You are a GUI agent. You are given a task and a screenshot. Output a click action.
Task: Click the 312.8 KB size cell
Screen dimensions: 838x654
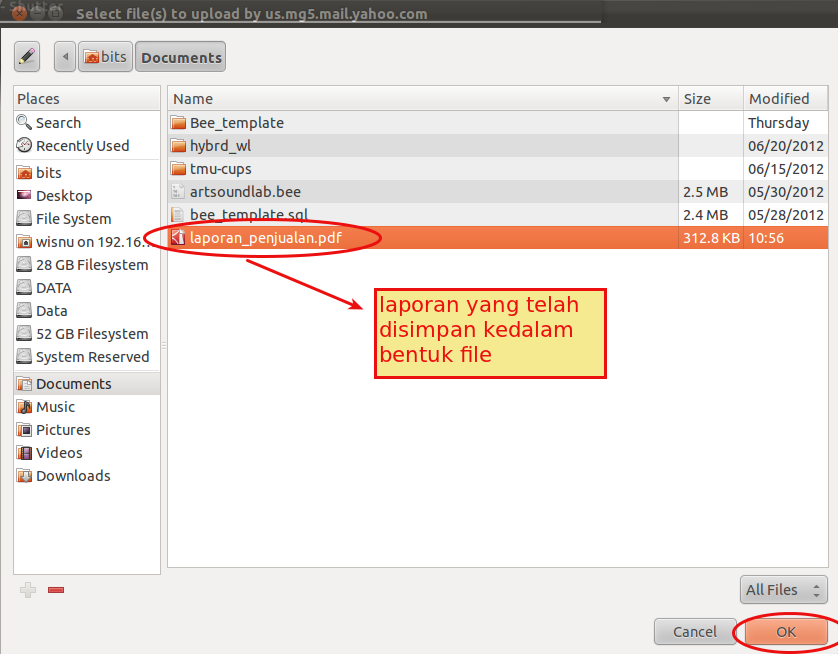(711, 238)
